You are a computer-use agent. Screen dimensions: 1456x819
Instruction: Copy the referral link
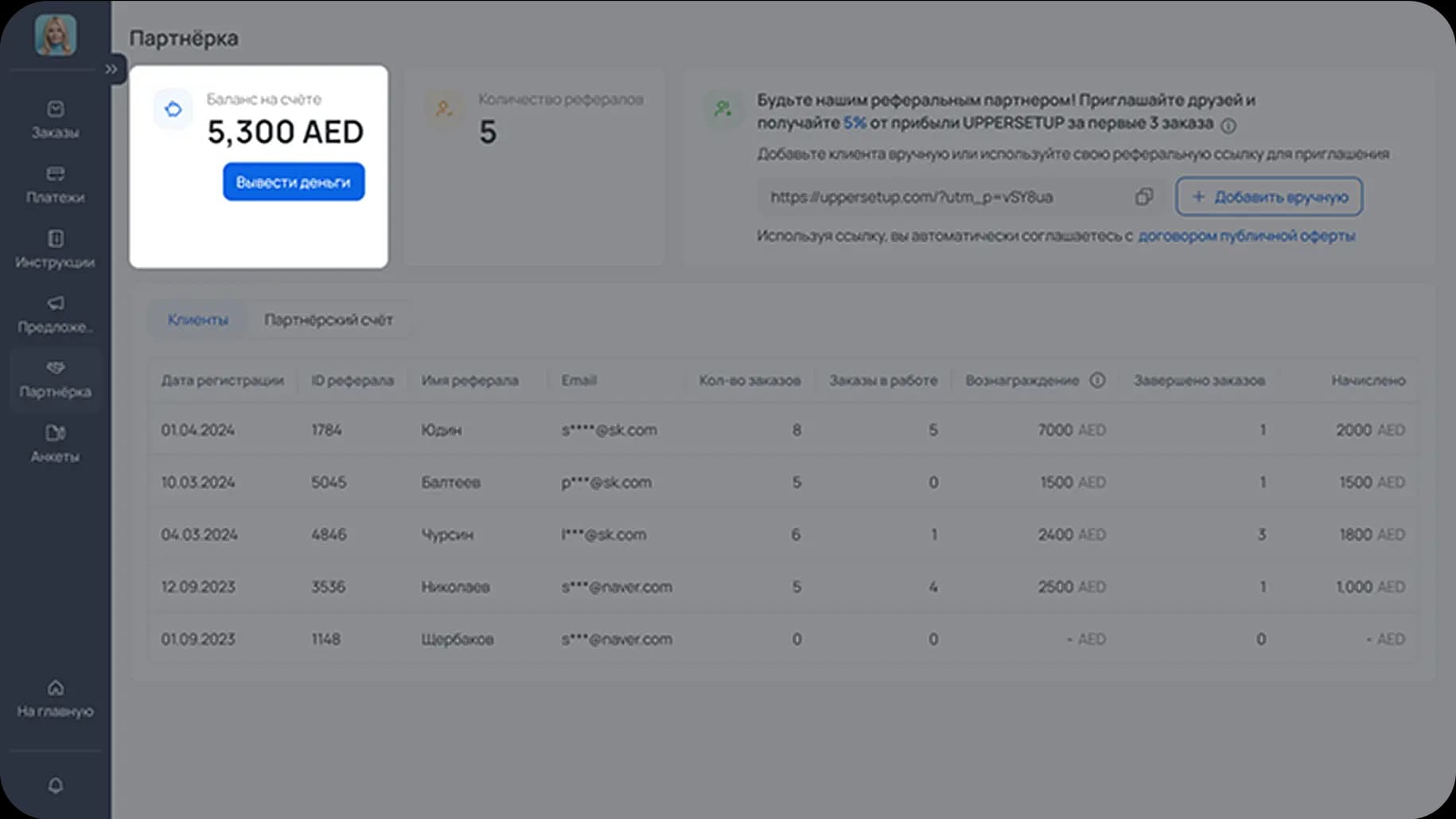pos(1143,196)
